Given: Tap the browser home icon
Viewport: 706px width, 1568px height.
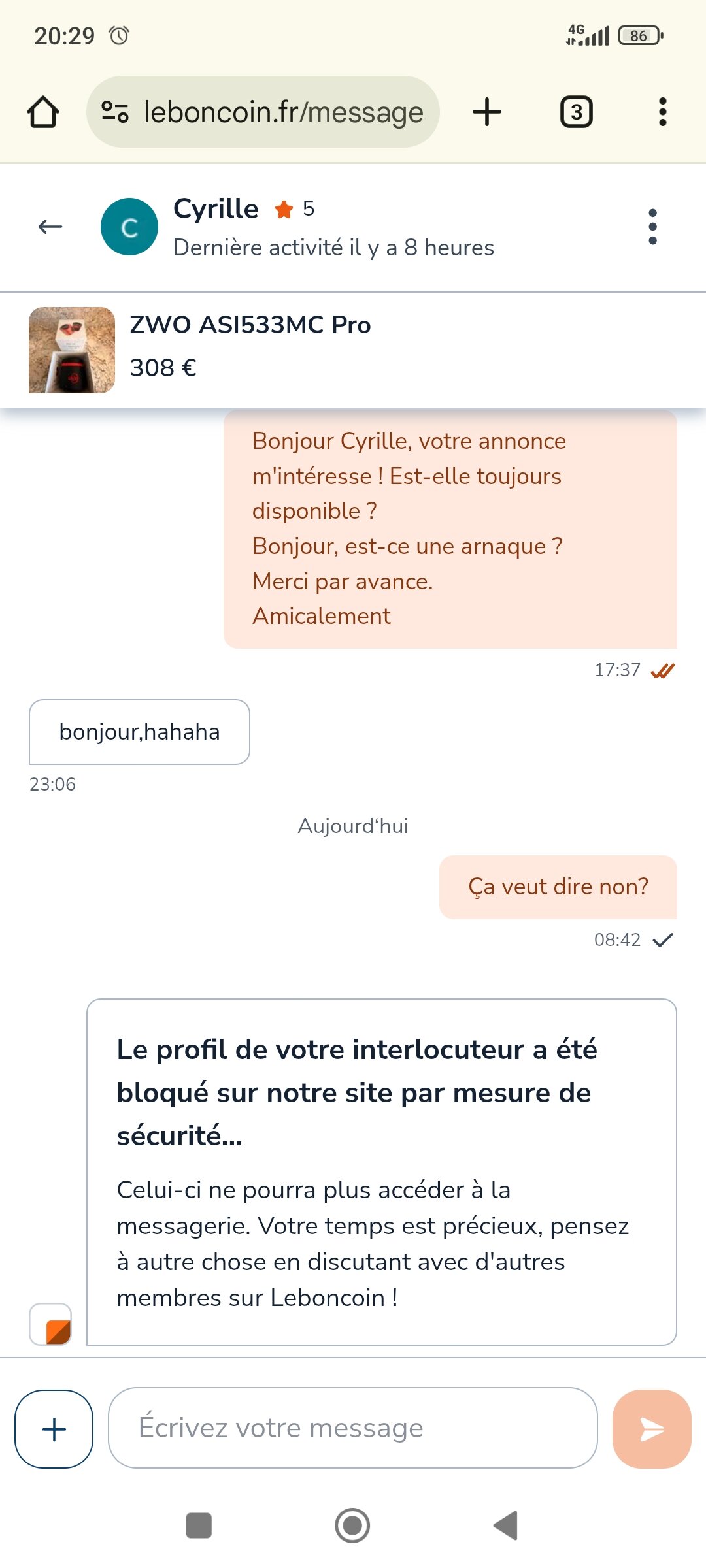Looking at the screenshot, I should tap(43, 112).
